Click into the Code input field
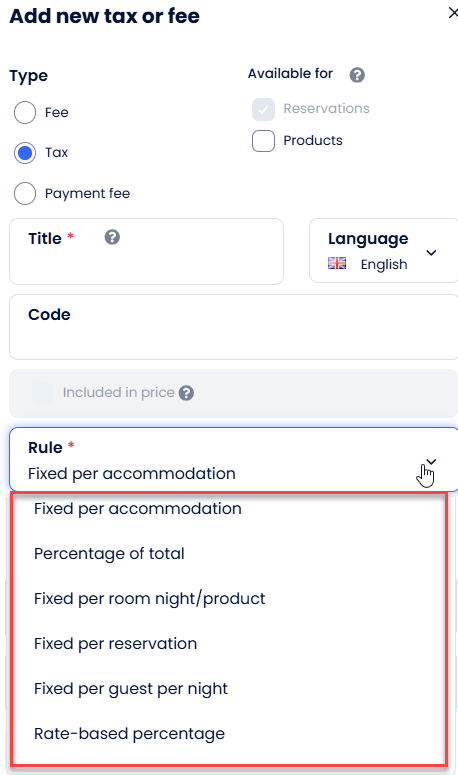This screenshot has height=775, width=458. [234, 327]
